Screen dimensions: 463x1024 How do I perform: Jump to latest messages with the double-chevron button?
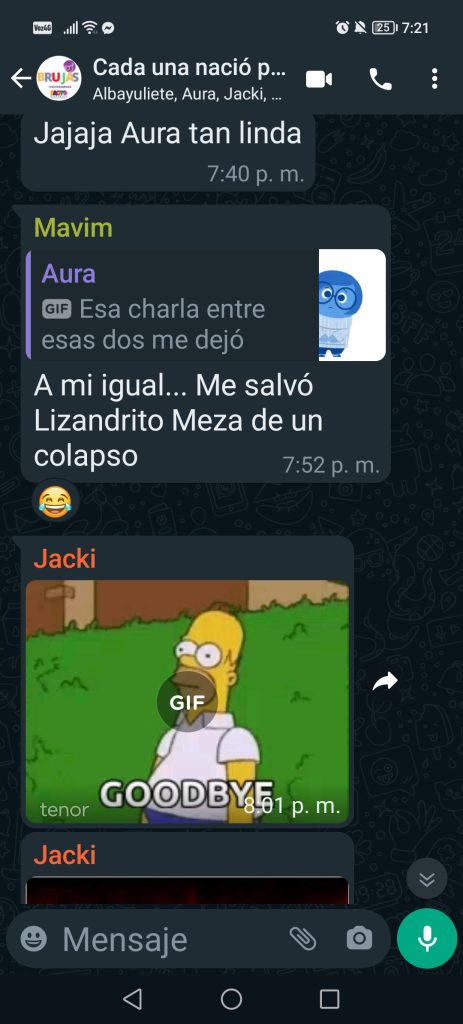tap(426, 879)
